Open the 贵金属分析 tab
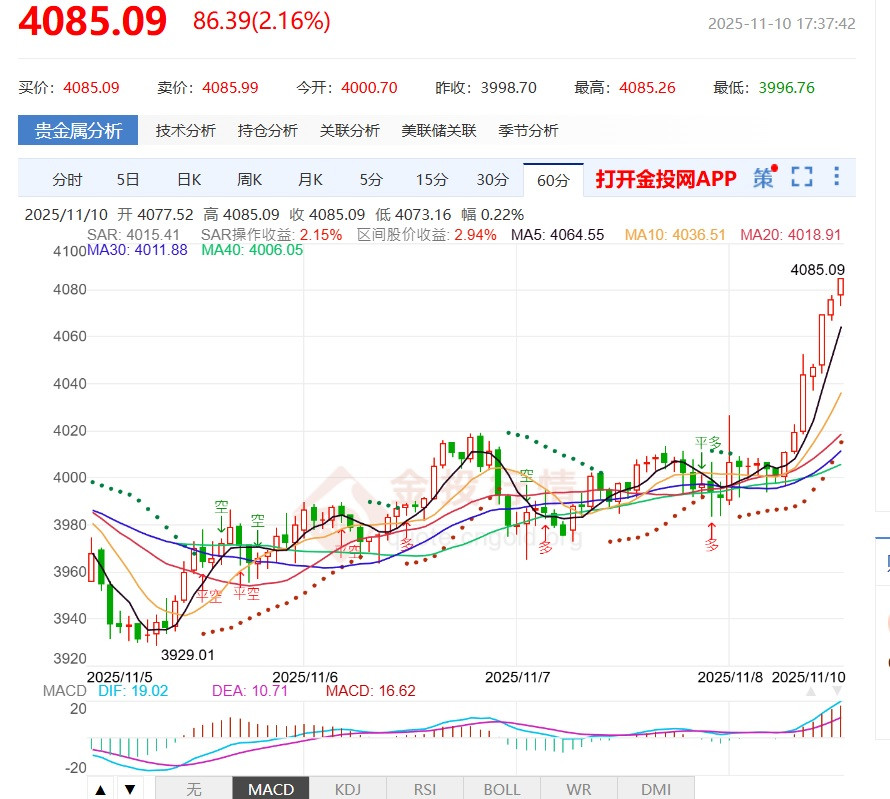This screenshot has height=799, width=890. [x=78, y=131]
